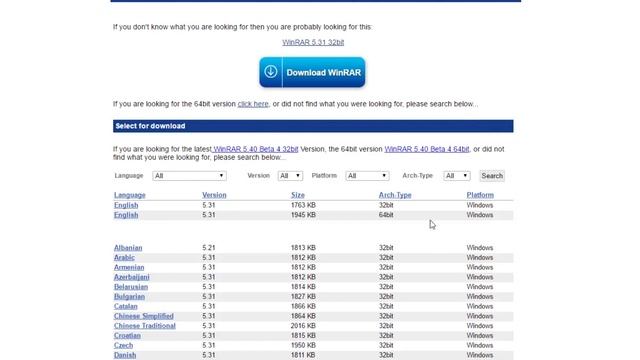Click the '1945 KB' size cell
This screenshot has width=640, height=360.
coord(303,215)
